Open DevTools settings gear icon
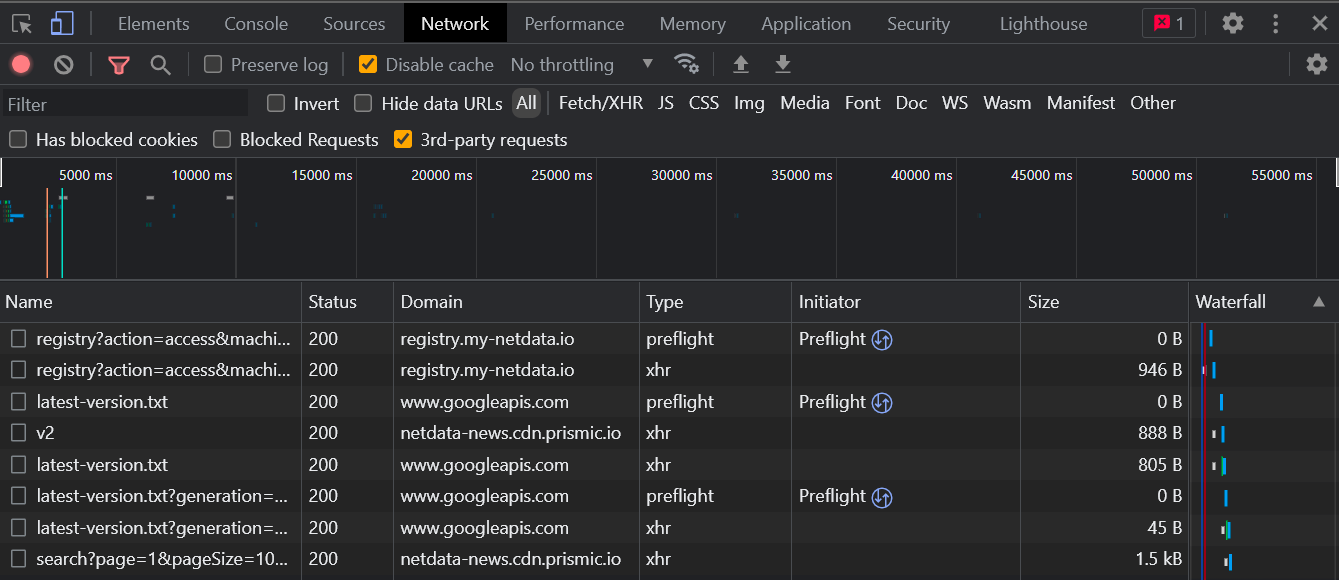 coord(1232,22)
